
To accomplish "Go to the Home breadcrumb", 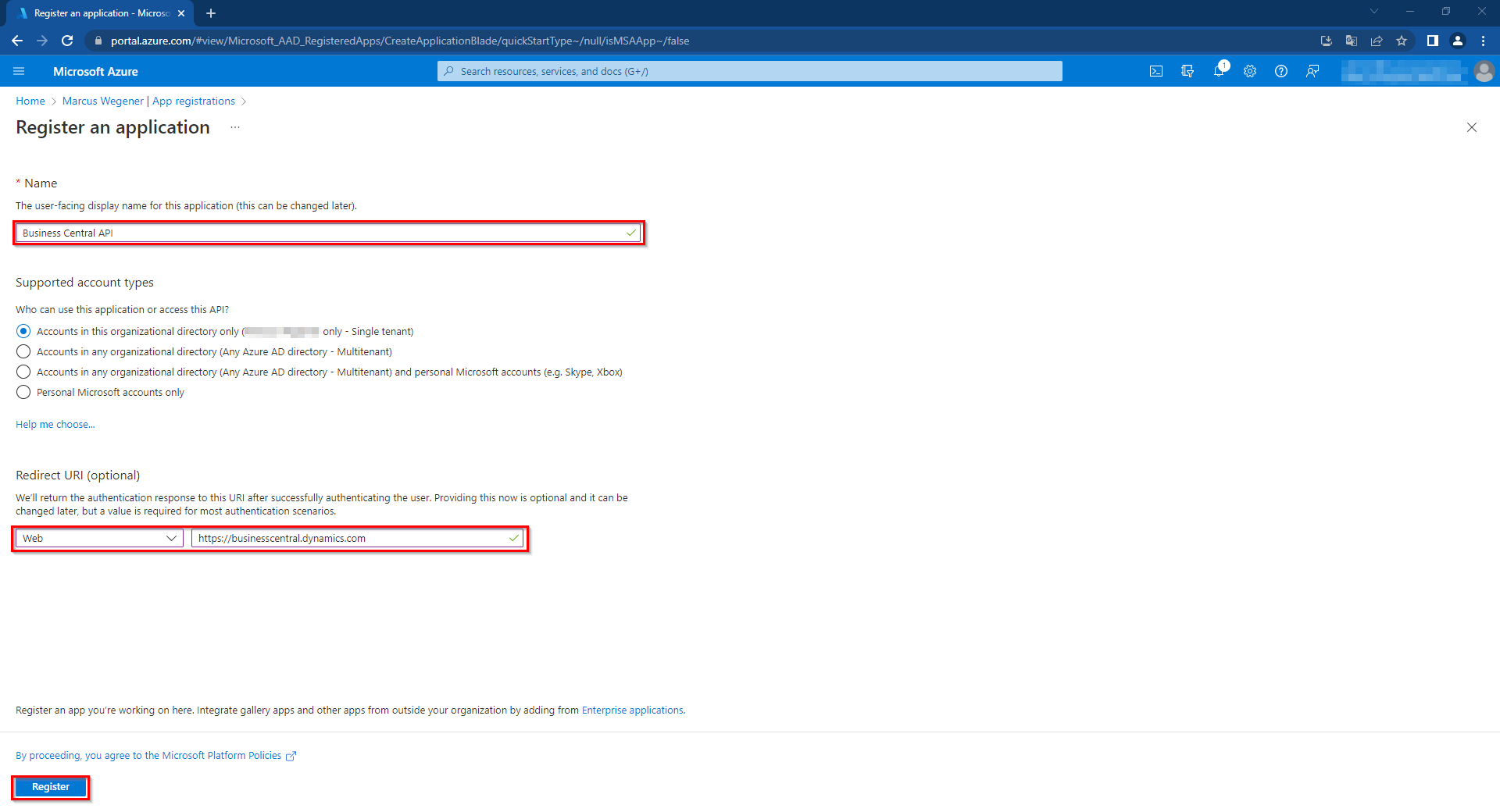I will [30, 101].
